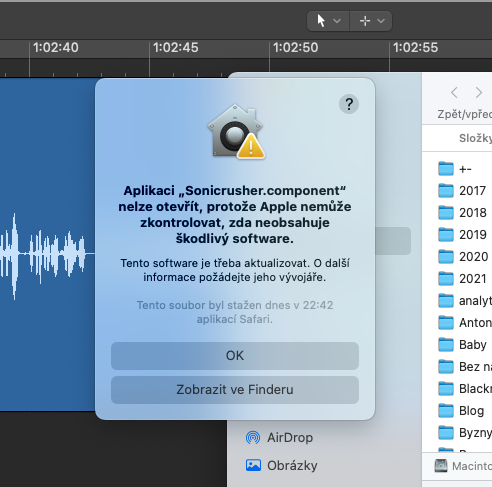Click the Macintosh disk in path bar
Image resolution: width=492 pixels, height=487 pixels.
(x=463, y=466)
